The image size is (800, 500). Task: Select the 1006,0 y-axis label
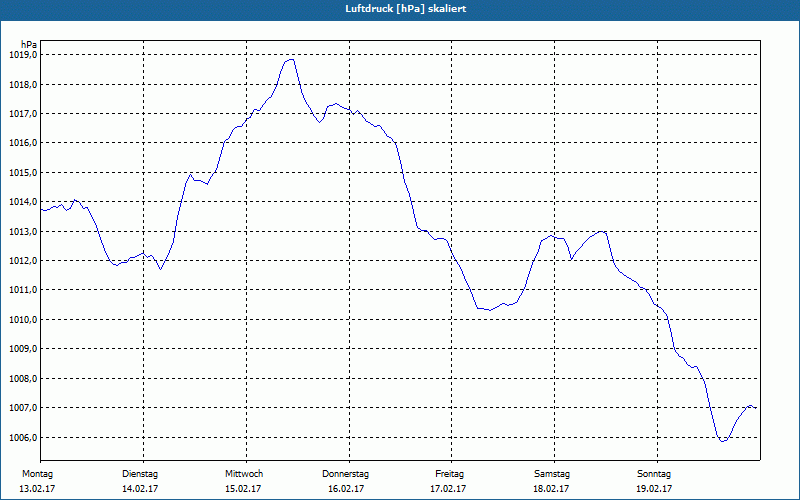tap(23, 437)
